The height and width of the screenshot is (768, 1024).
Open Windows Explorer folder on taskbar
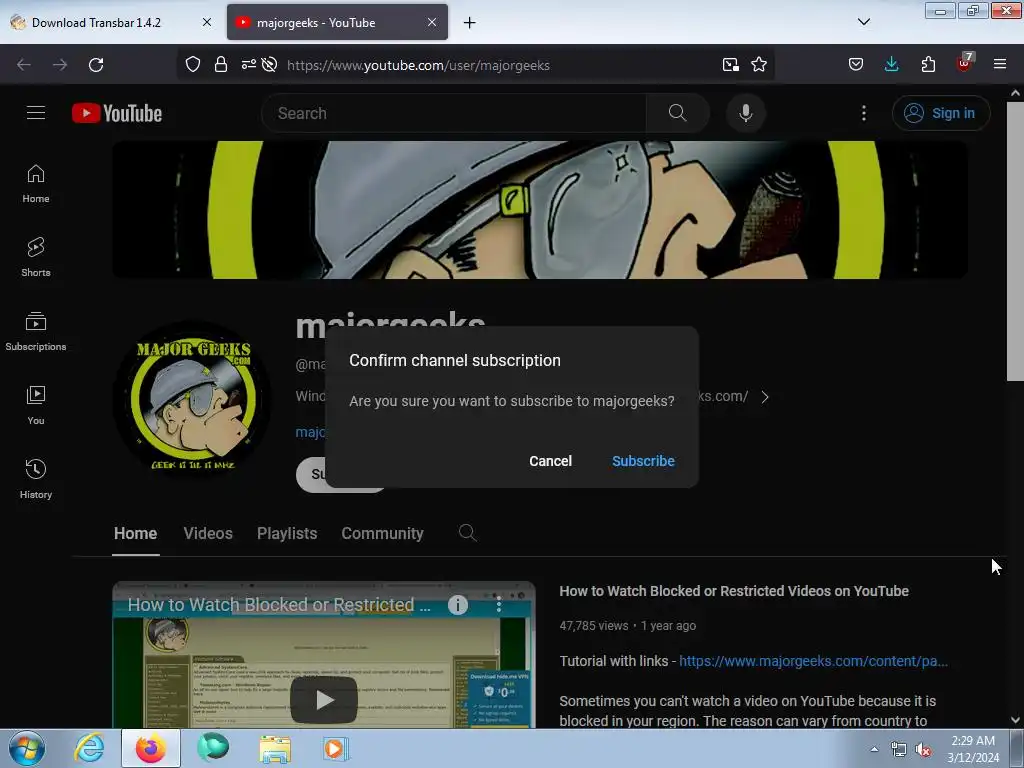(x=275, y=748)
